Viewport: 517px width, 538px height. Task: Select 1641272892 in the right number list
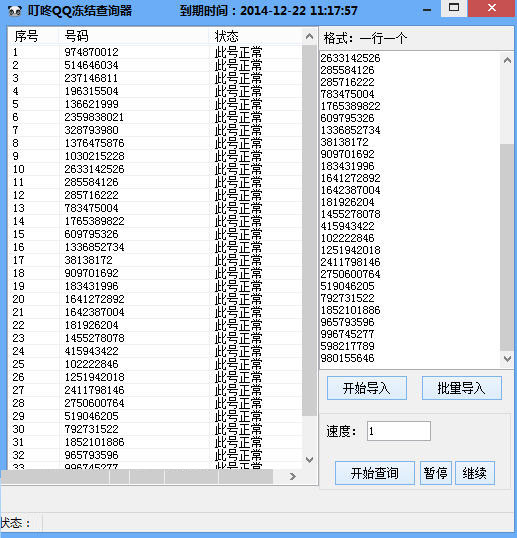point(350,178)
